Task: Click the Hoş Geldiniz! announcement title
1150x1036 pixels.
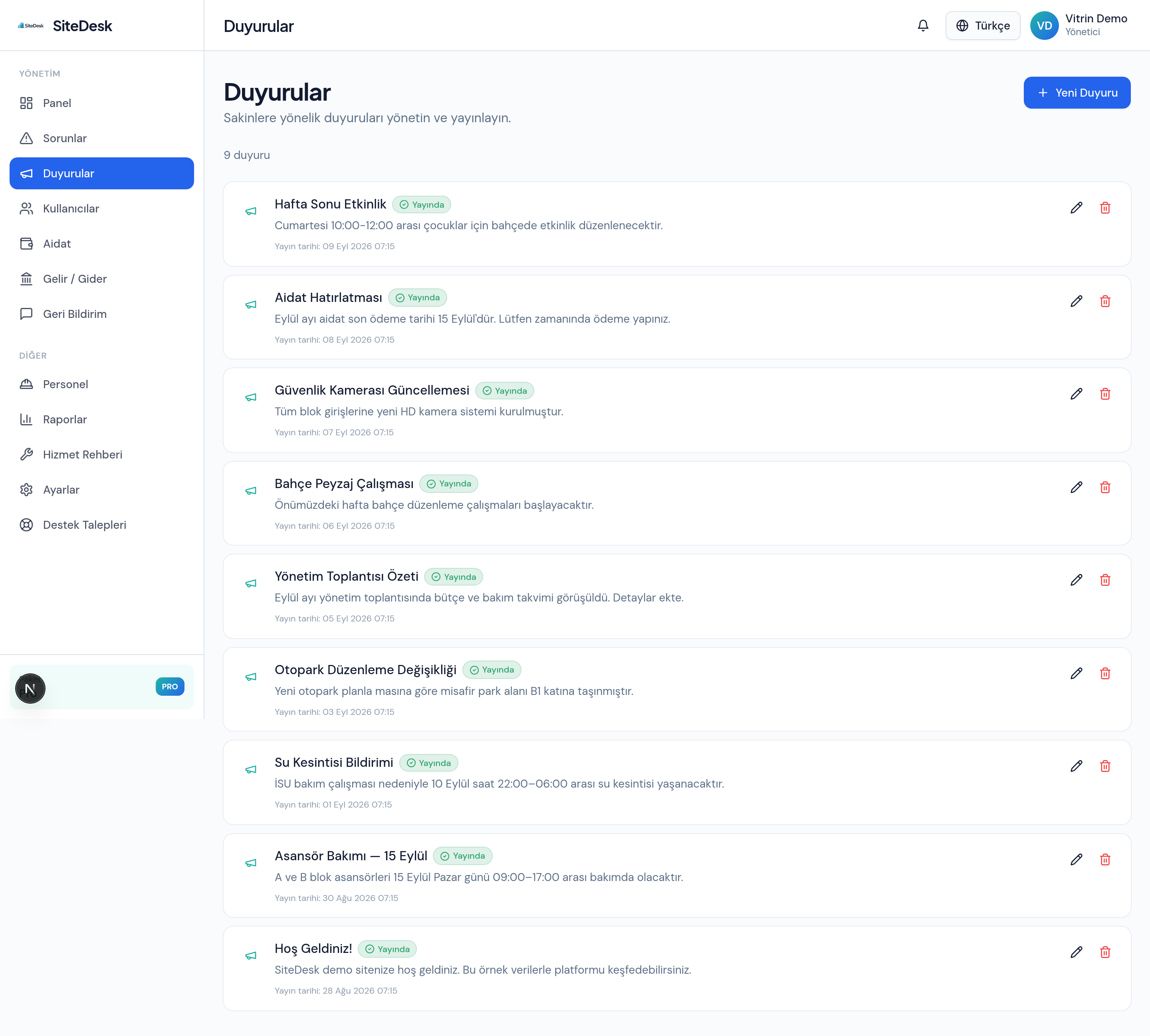Action: click(313, 949)
